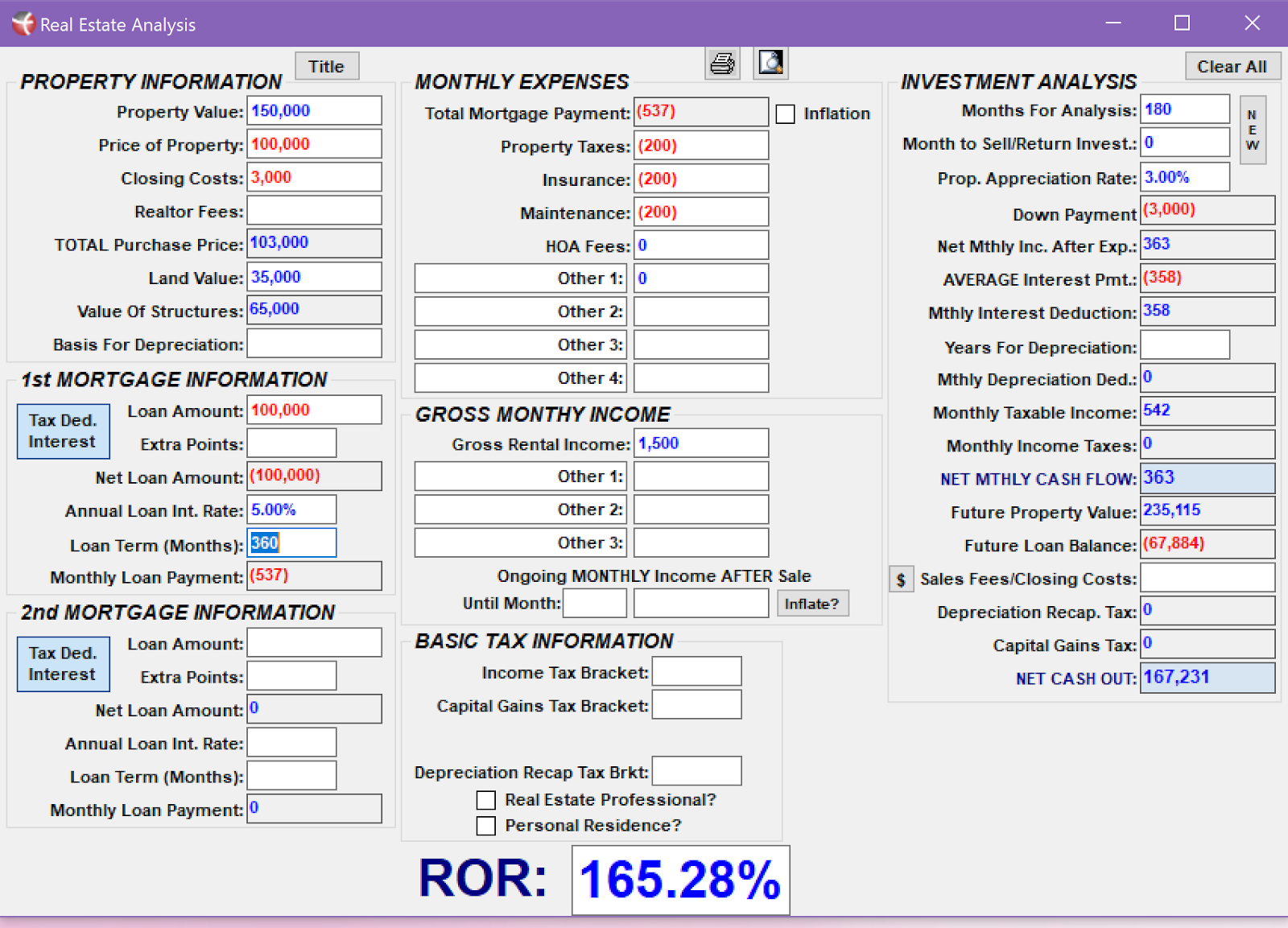Click the ongoing income amount field beside Inflate?
The width and height of the screenshot is (1288, 928).
701,604
